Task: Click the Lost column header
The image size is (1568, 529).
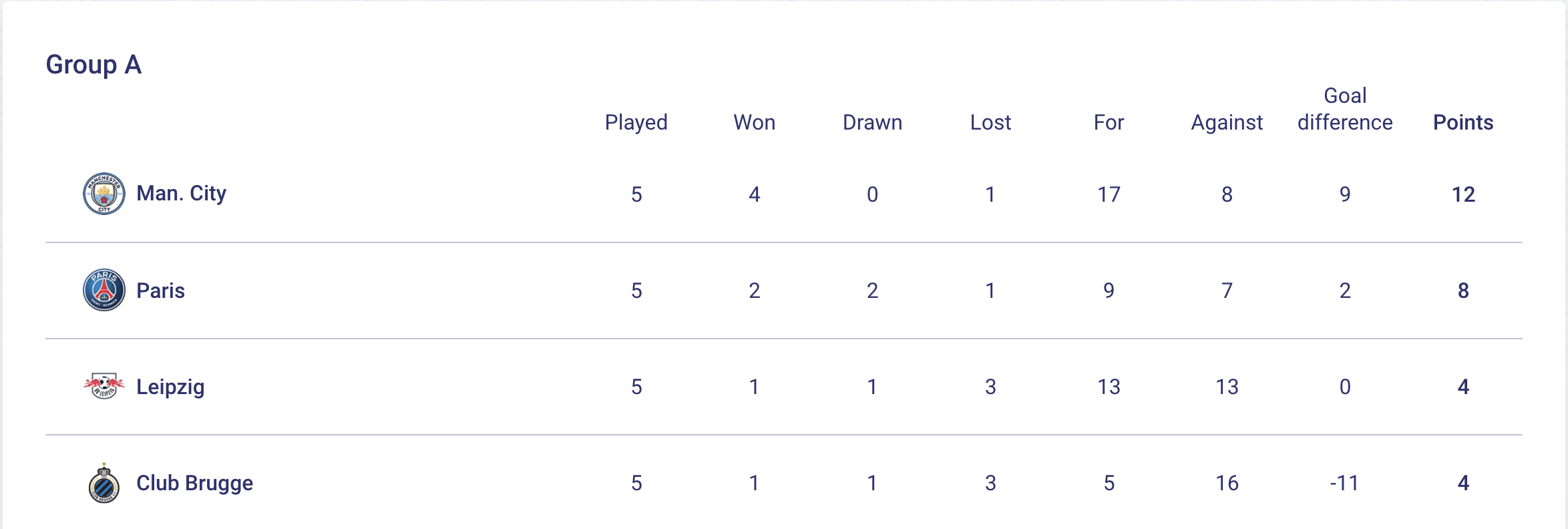Action: [990, 122]
